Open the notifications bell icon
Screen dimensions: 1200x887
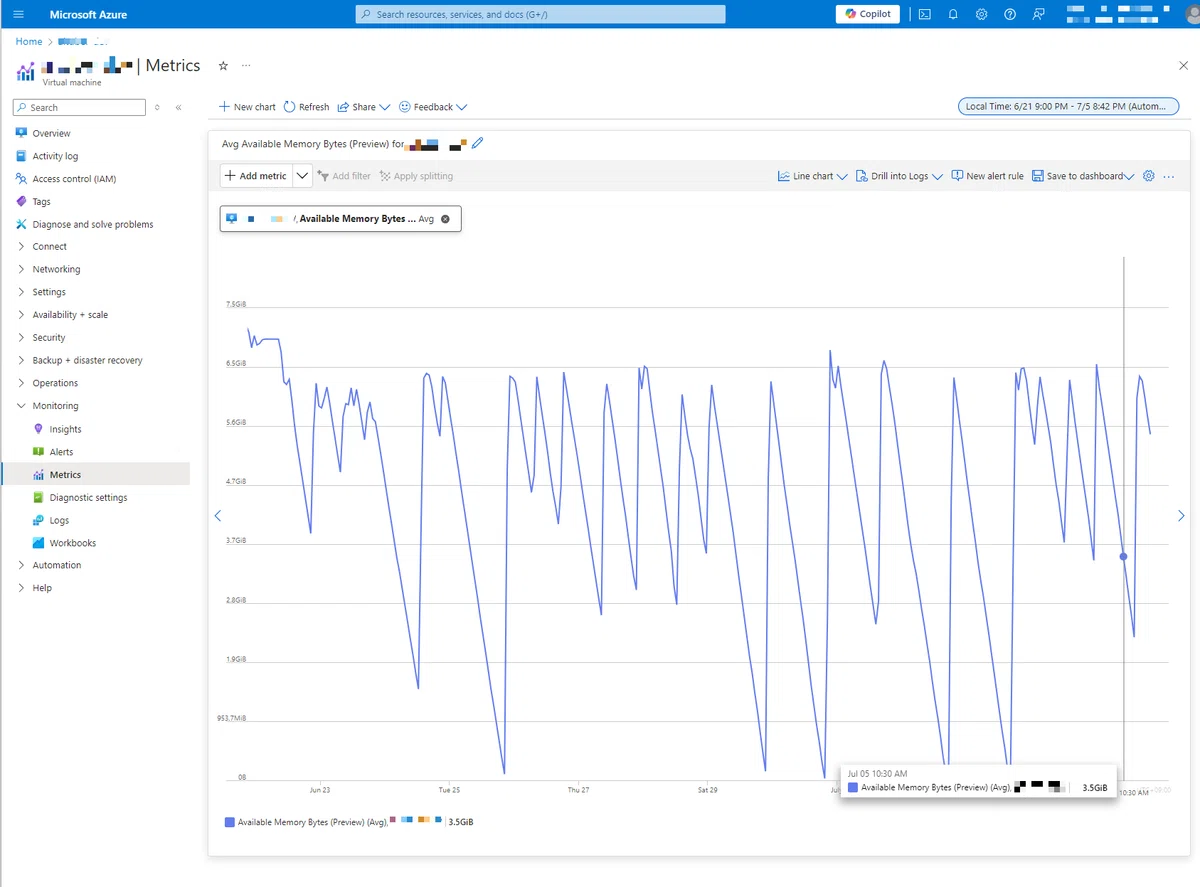click(953, 14)
